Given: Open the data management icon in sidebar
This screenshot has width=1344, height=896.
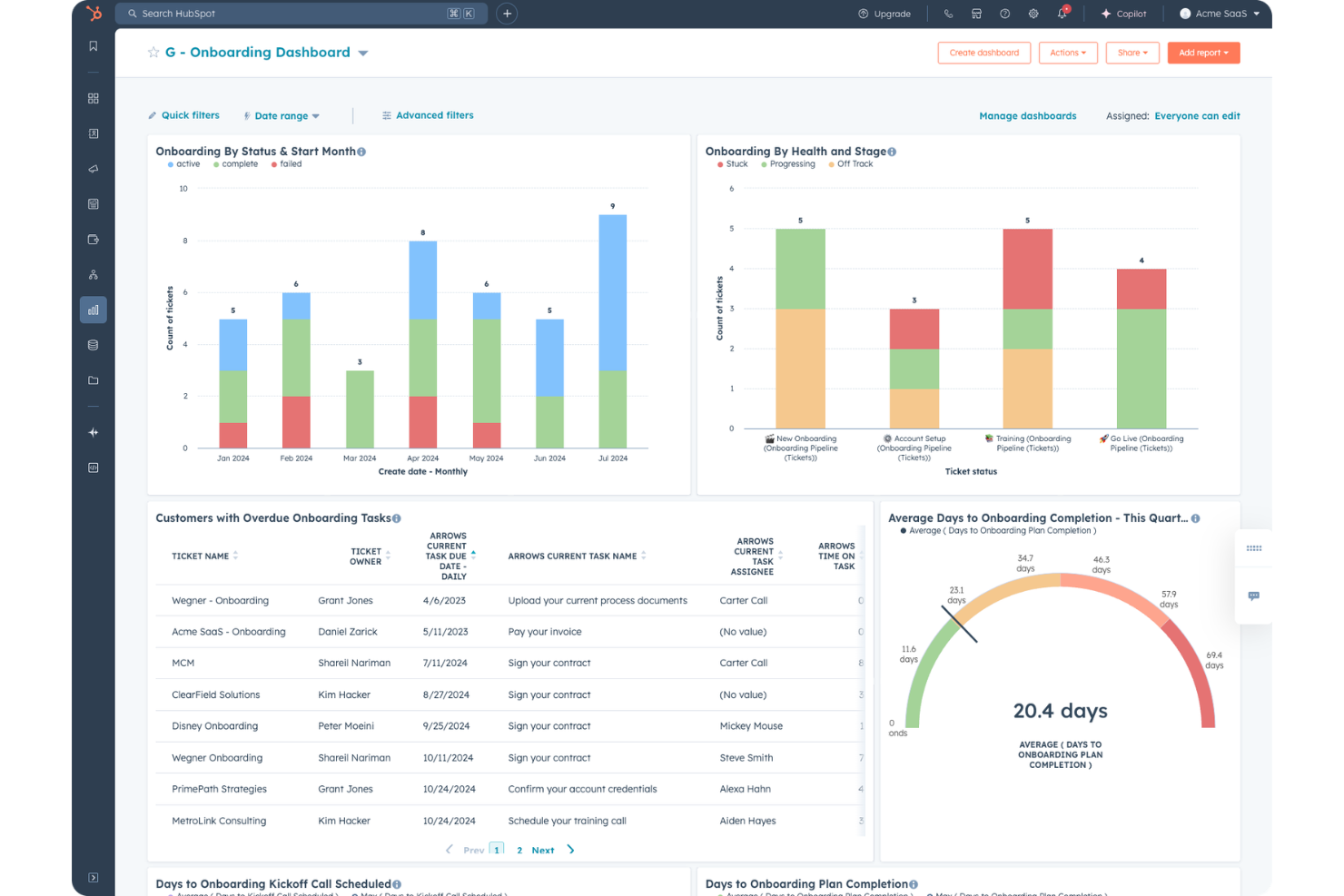Looking at the screenshot, I should click(x=94, y=345).
